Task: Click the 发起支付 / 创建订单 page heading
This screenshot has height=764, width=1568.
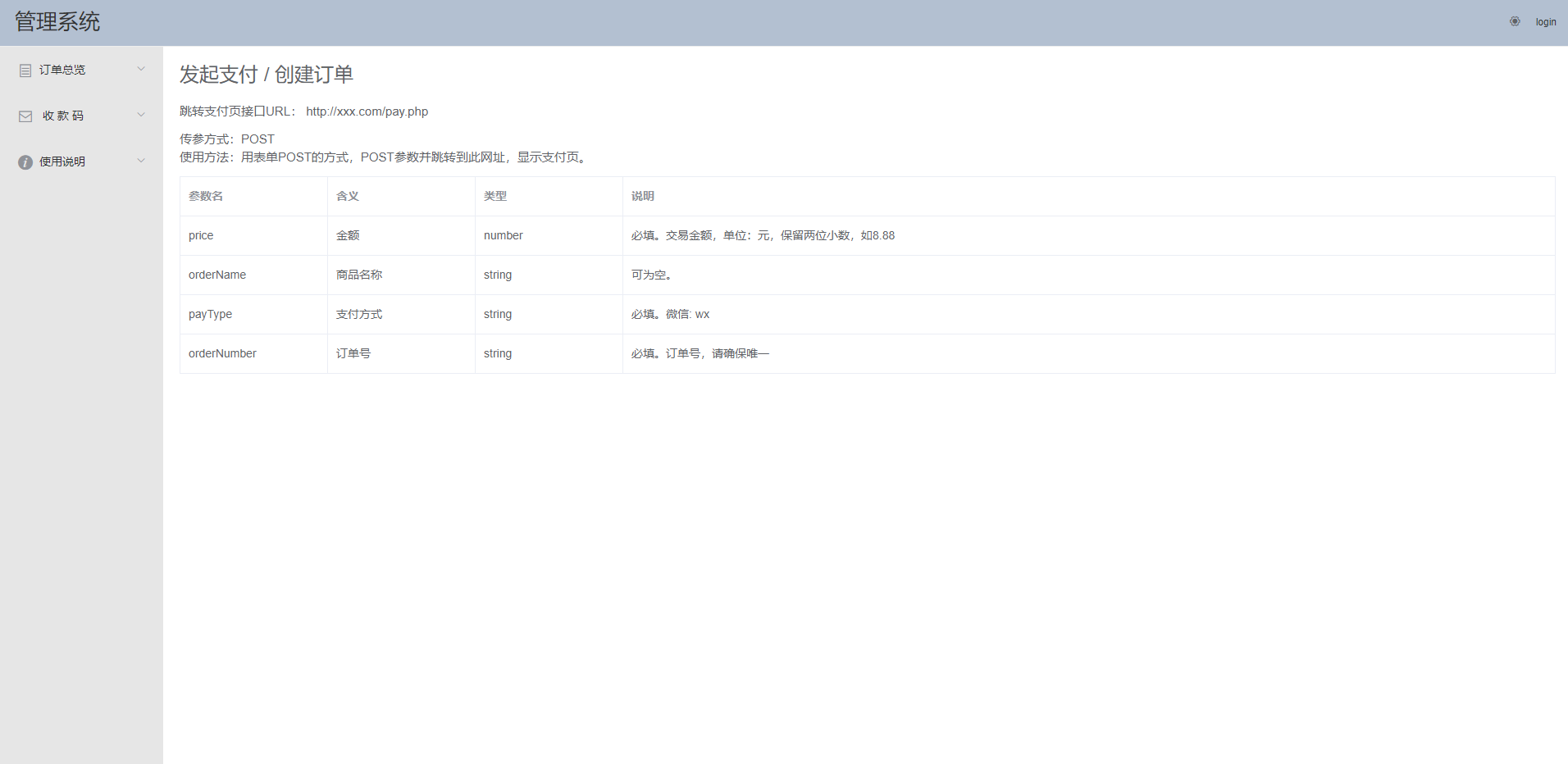Action: point(267,75)
